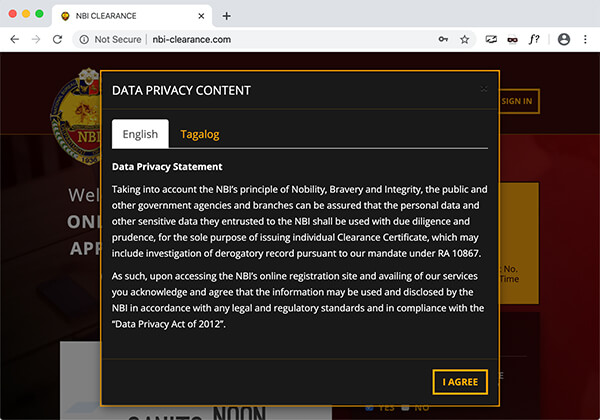600x420 pixels.
Task: Click the Data Privacy Statement heading
Action: (167, 167)
